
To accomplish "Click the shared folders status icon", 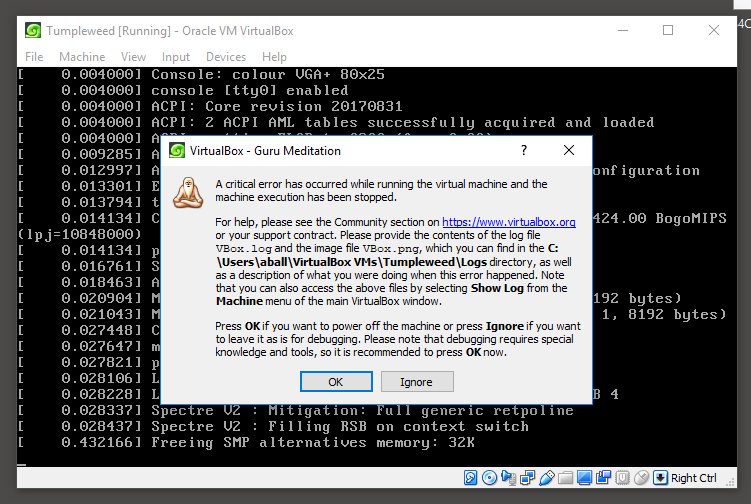I will pyautogui.click(x=565, y=478).
